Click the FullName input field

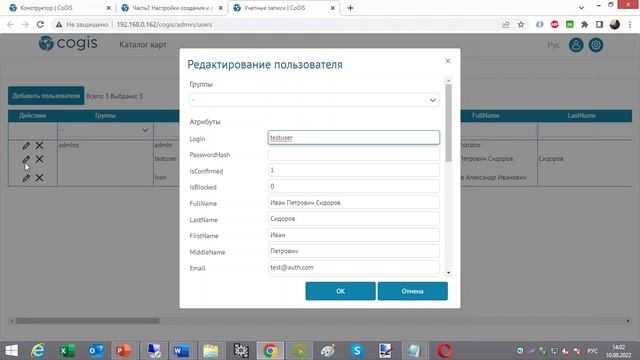point(354,202)
